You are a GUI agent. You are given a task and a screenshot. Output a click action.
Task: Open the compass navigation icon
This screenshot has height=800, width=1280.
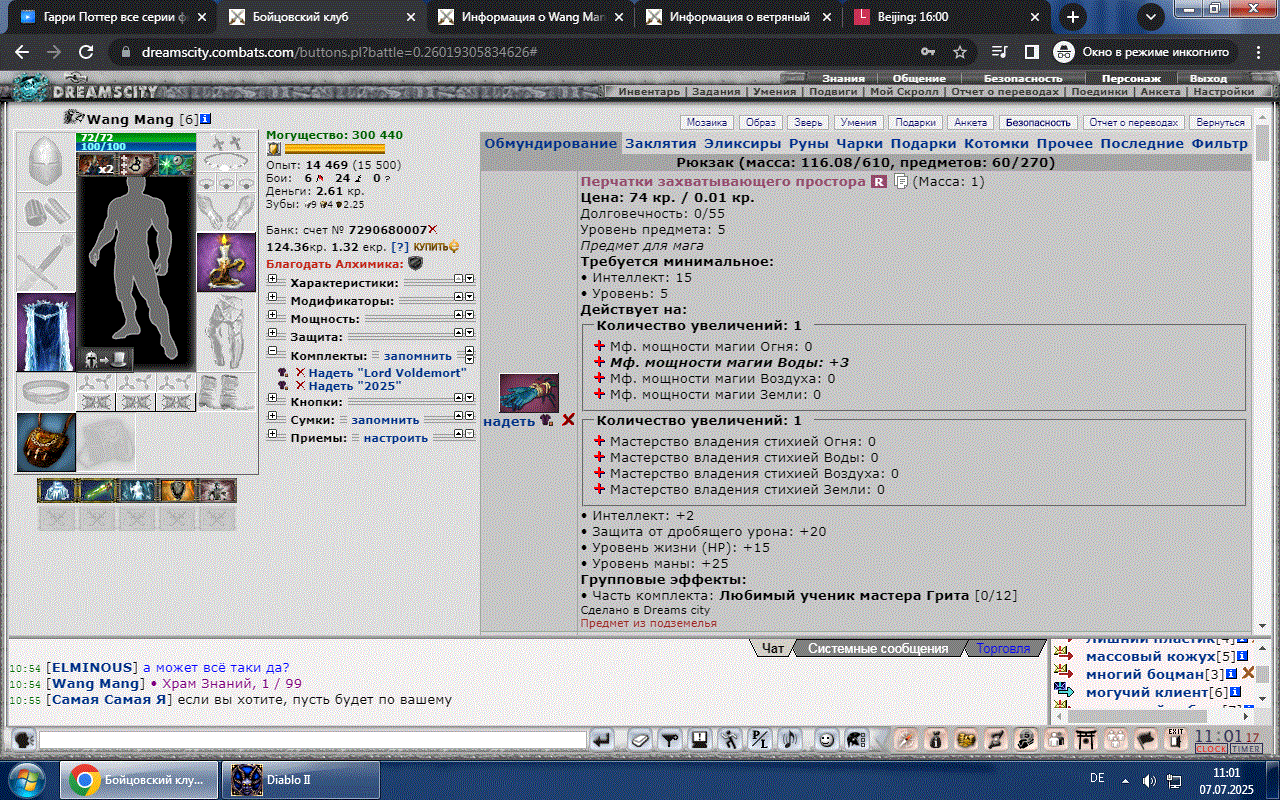(906, 740)
